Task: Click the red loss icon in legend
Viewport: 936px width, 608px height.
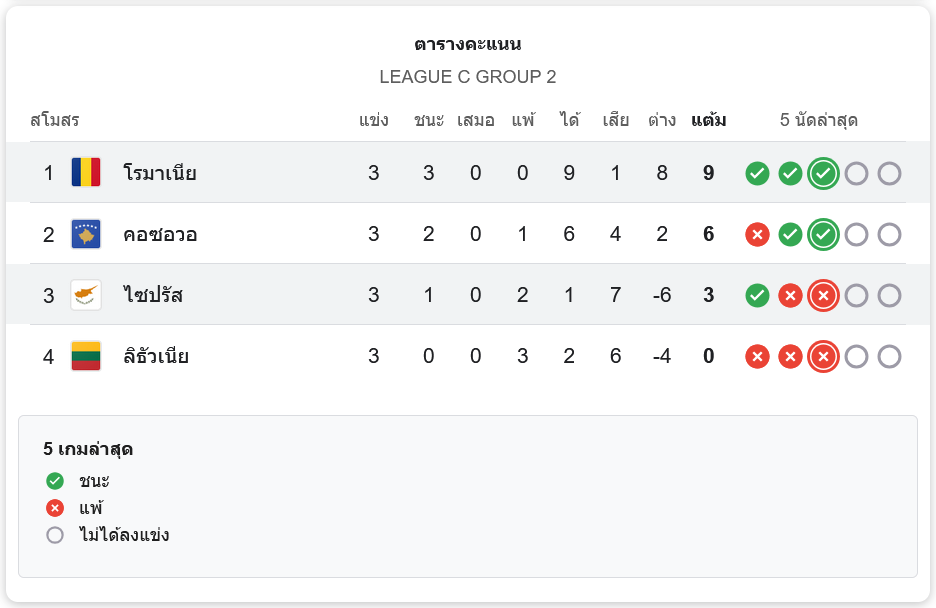Action: point(55,508)
